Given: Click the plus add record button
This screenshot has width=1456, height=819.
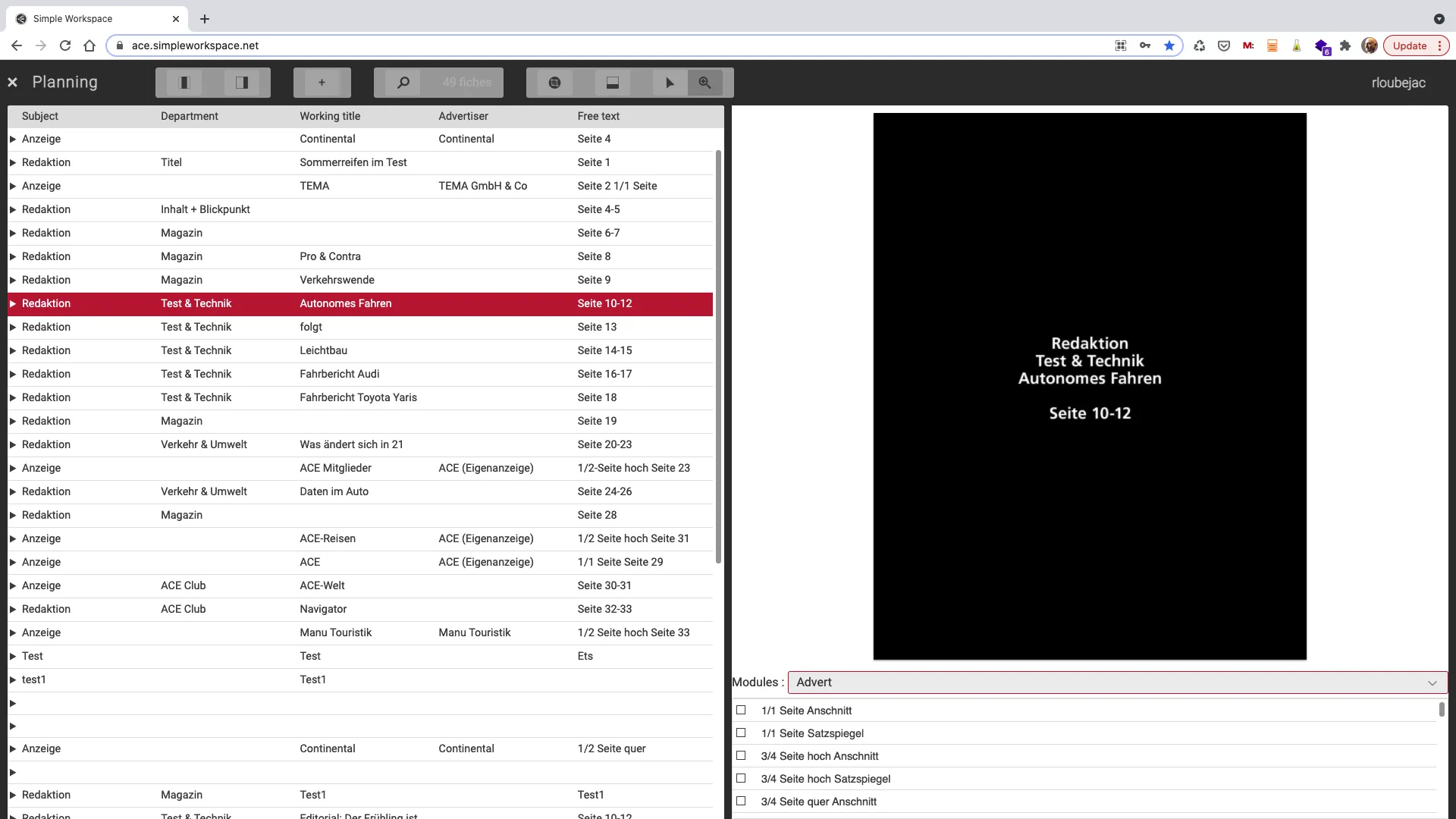Looking at the screenshot, I should pos(322,83).
